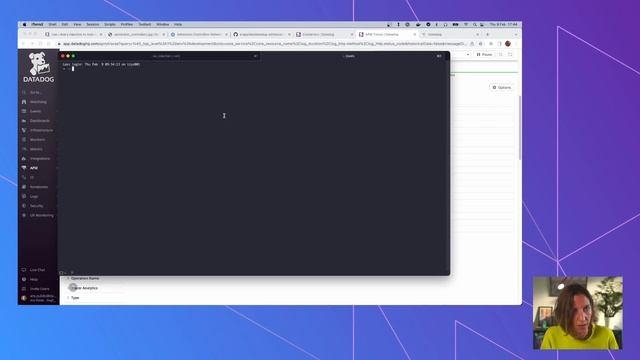
Task: Open the iTerm2 application menu
Action: (37, 24)
